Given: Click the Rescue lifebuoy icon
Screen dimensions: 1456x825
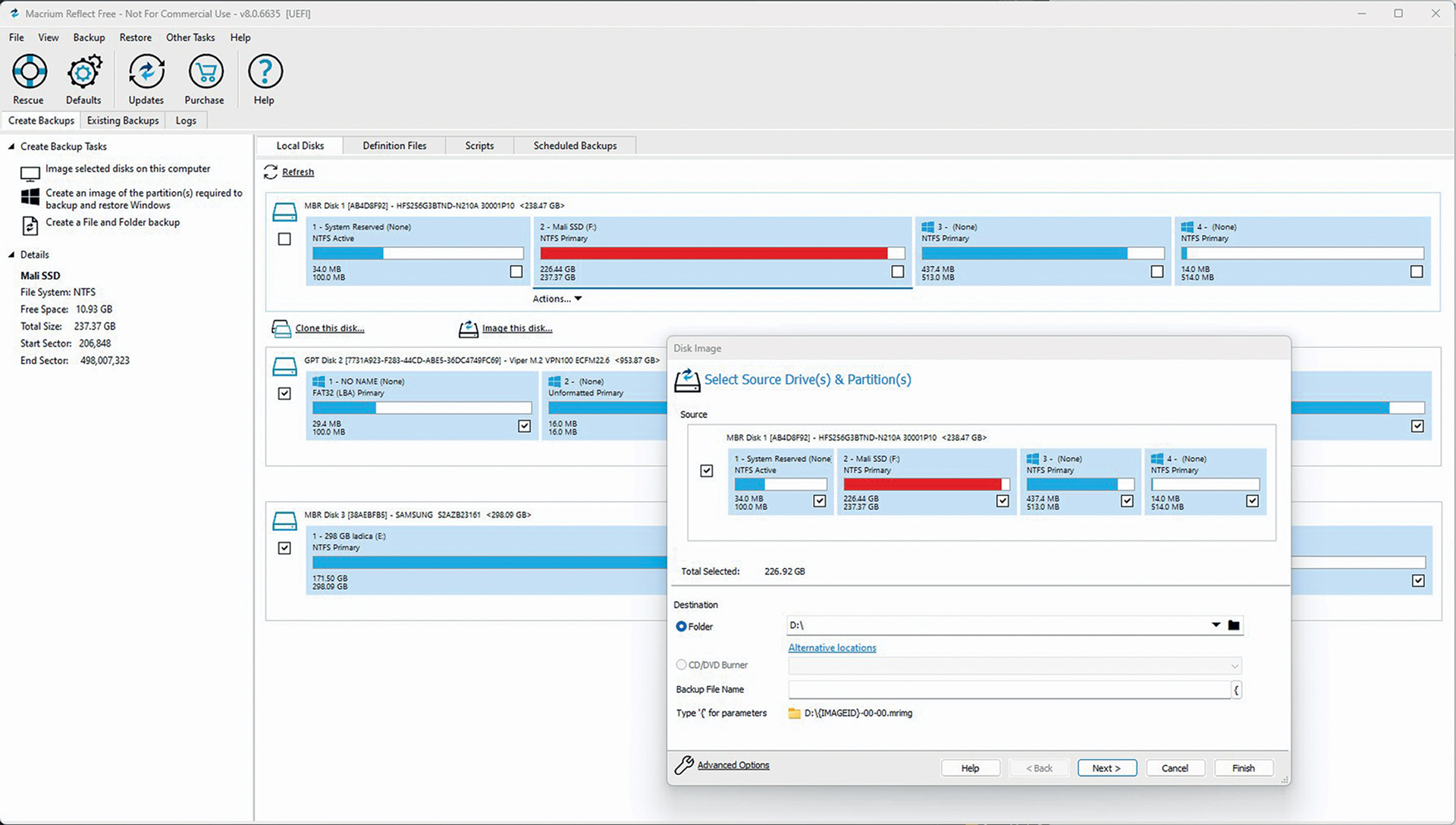Looking at the screenshot, I should (x=29, y=72).
